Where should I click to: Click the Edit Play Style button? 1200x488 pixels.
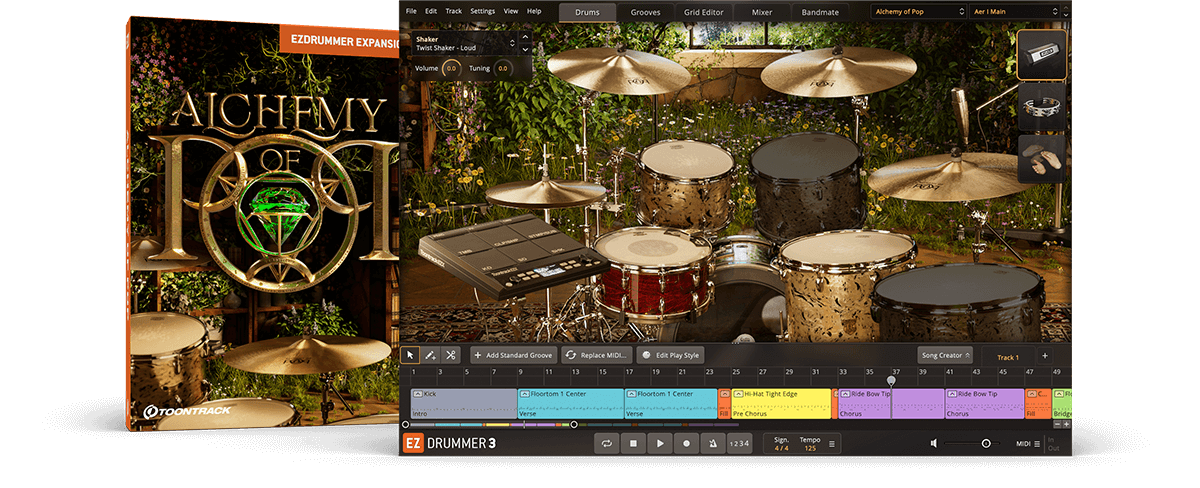tap(671, 355)
